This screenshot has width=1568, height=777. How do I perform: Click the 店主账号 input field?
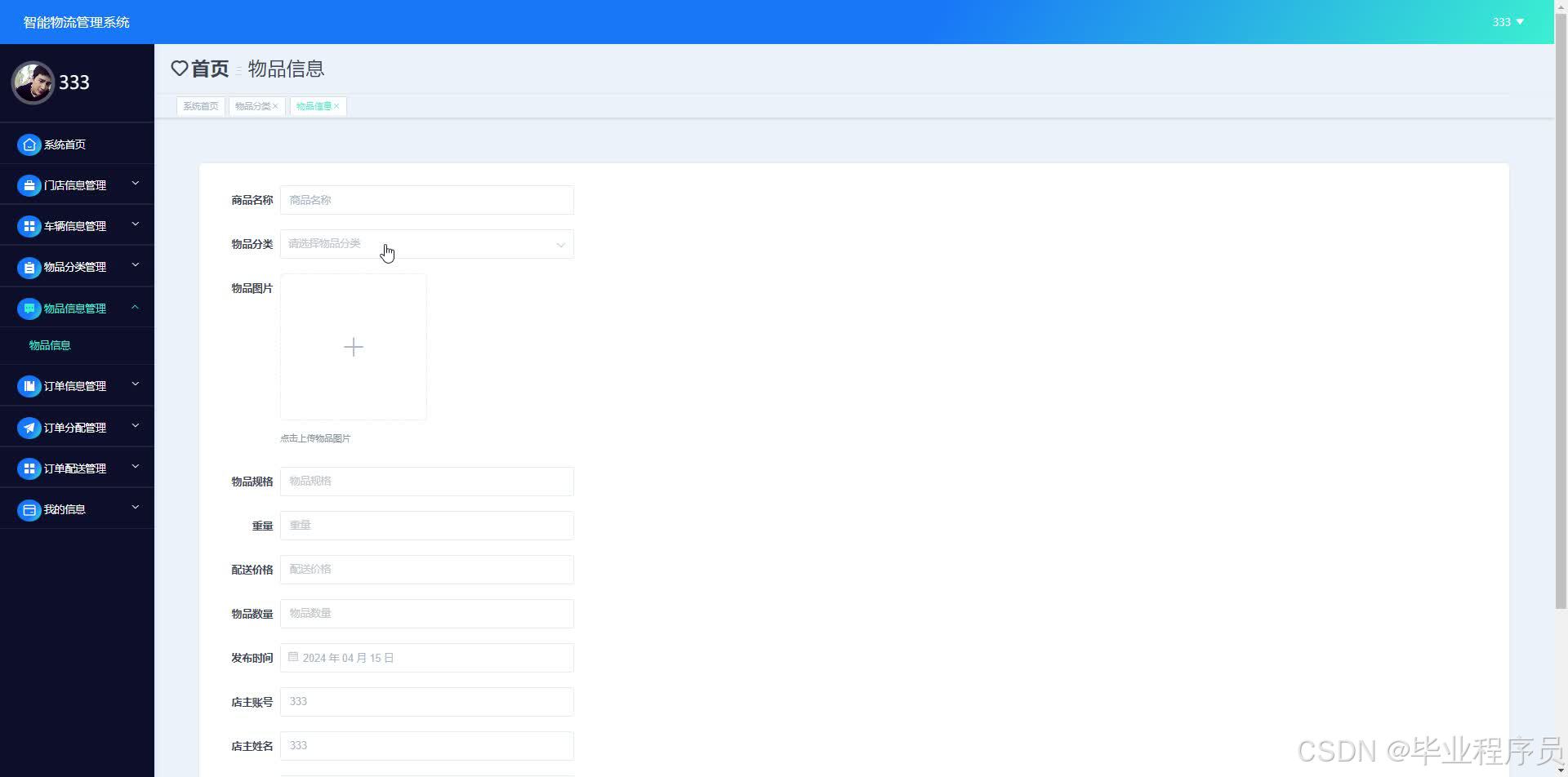click(x=427, y=702)
